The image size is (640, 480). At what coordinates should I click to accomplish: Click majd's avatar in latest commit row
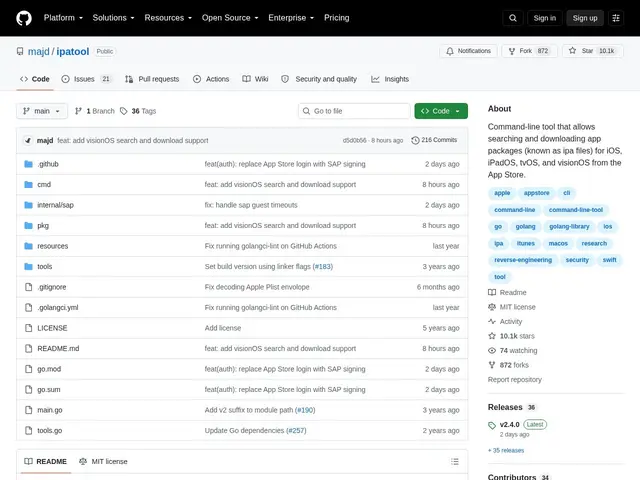point(28,140)
